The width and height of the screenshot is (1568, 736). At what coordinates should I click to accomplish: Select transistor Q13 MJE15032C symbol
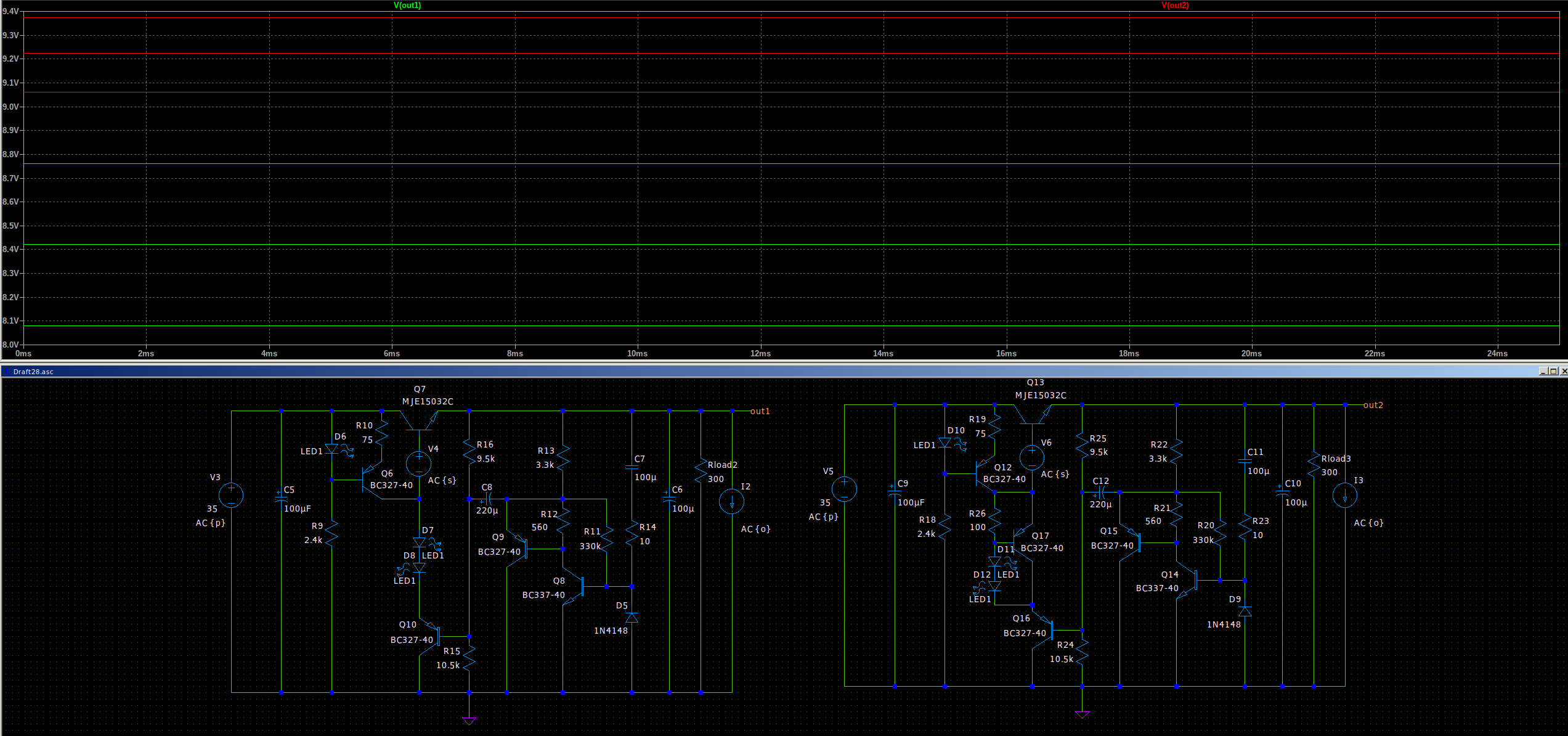click(1032, 414)
